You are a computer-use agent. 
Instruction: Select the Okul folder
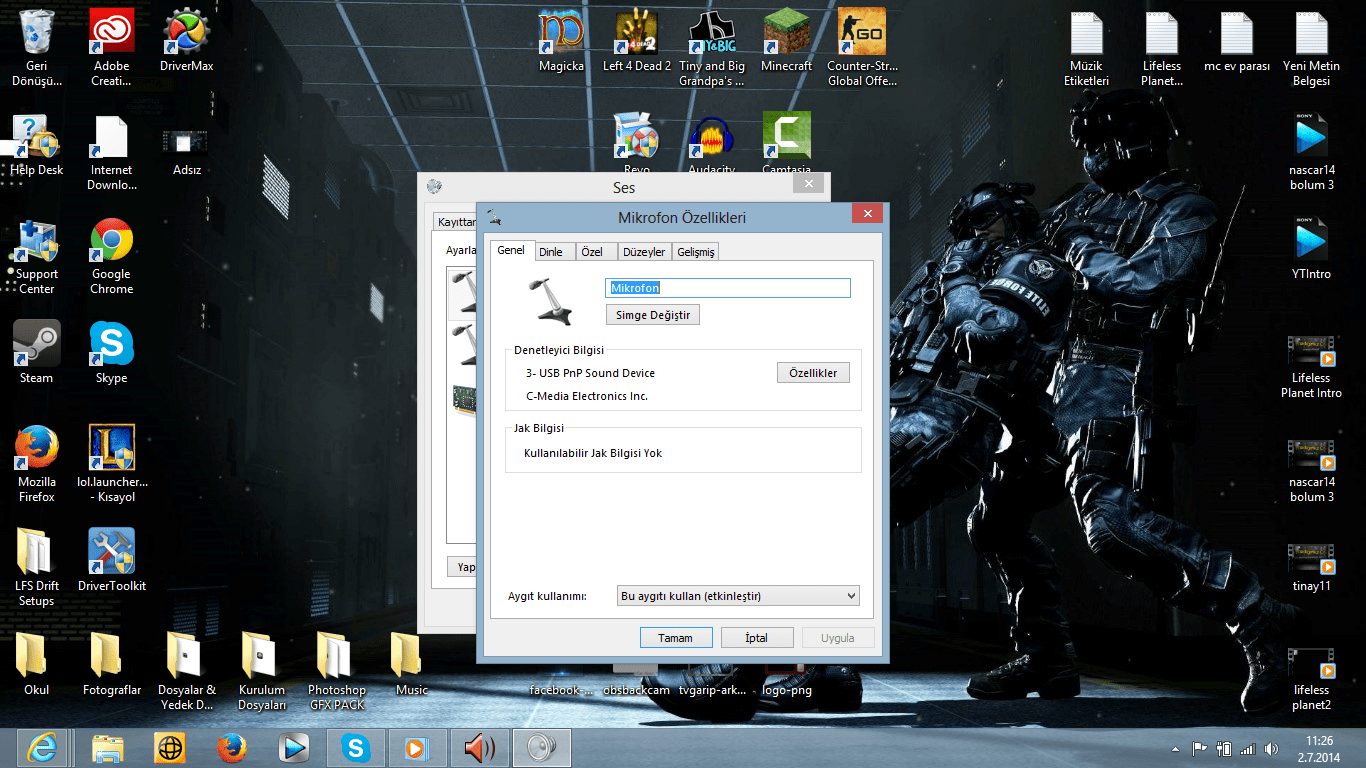click(x=37, y=664)
